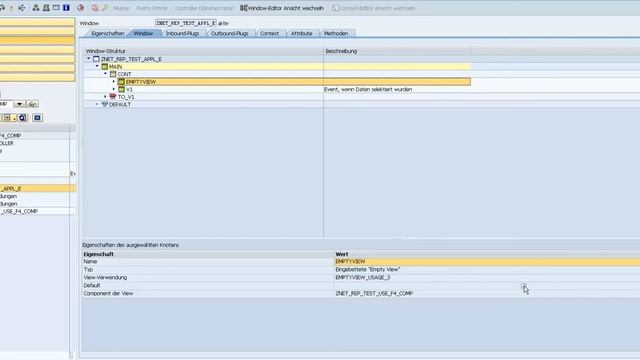Open the Methoden tab

336,33
